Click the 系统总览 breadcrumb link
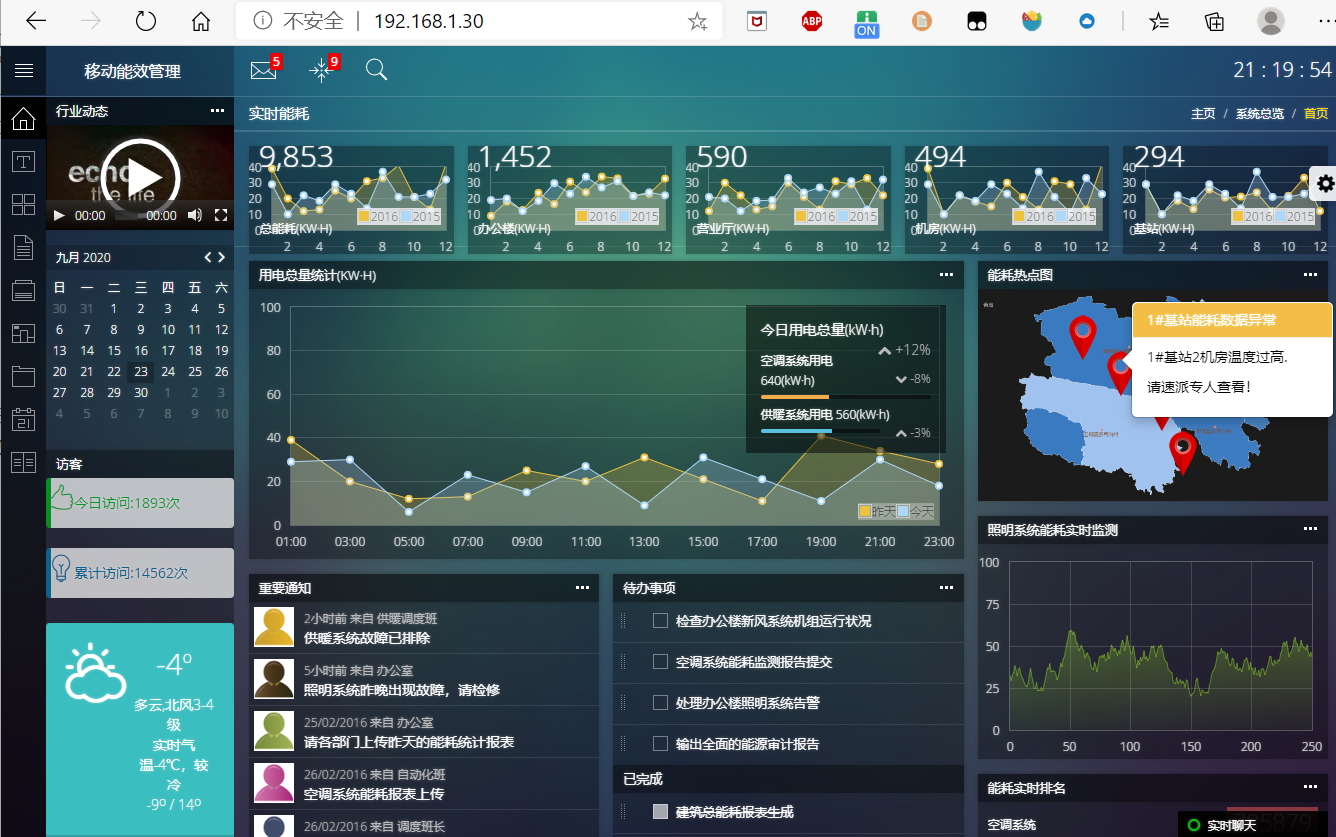The image size is (1336, 837). coord(1260,114)
